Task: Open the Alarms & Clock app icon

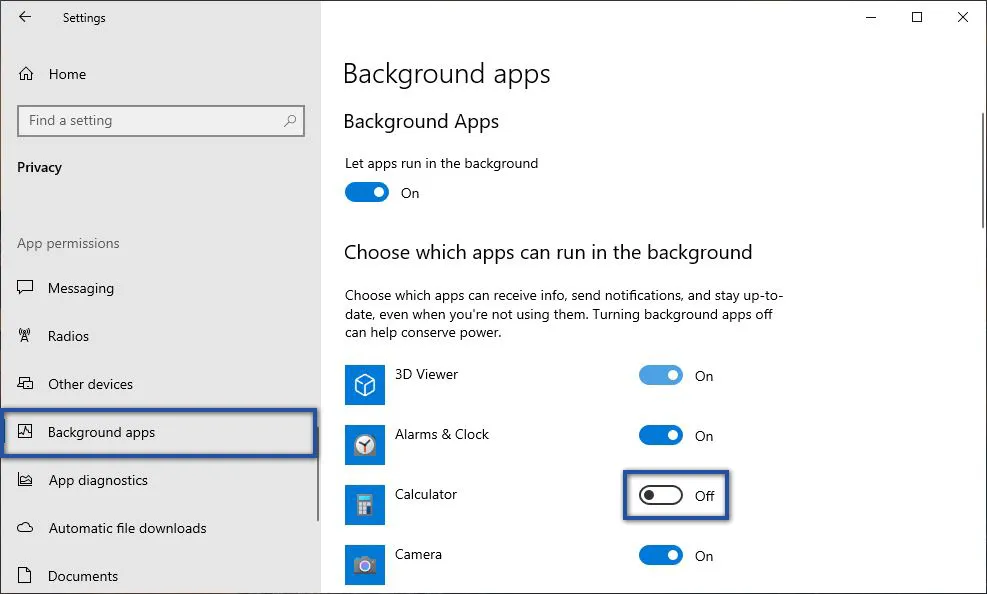Action: (x=365, y=445)
